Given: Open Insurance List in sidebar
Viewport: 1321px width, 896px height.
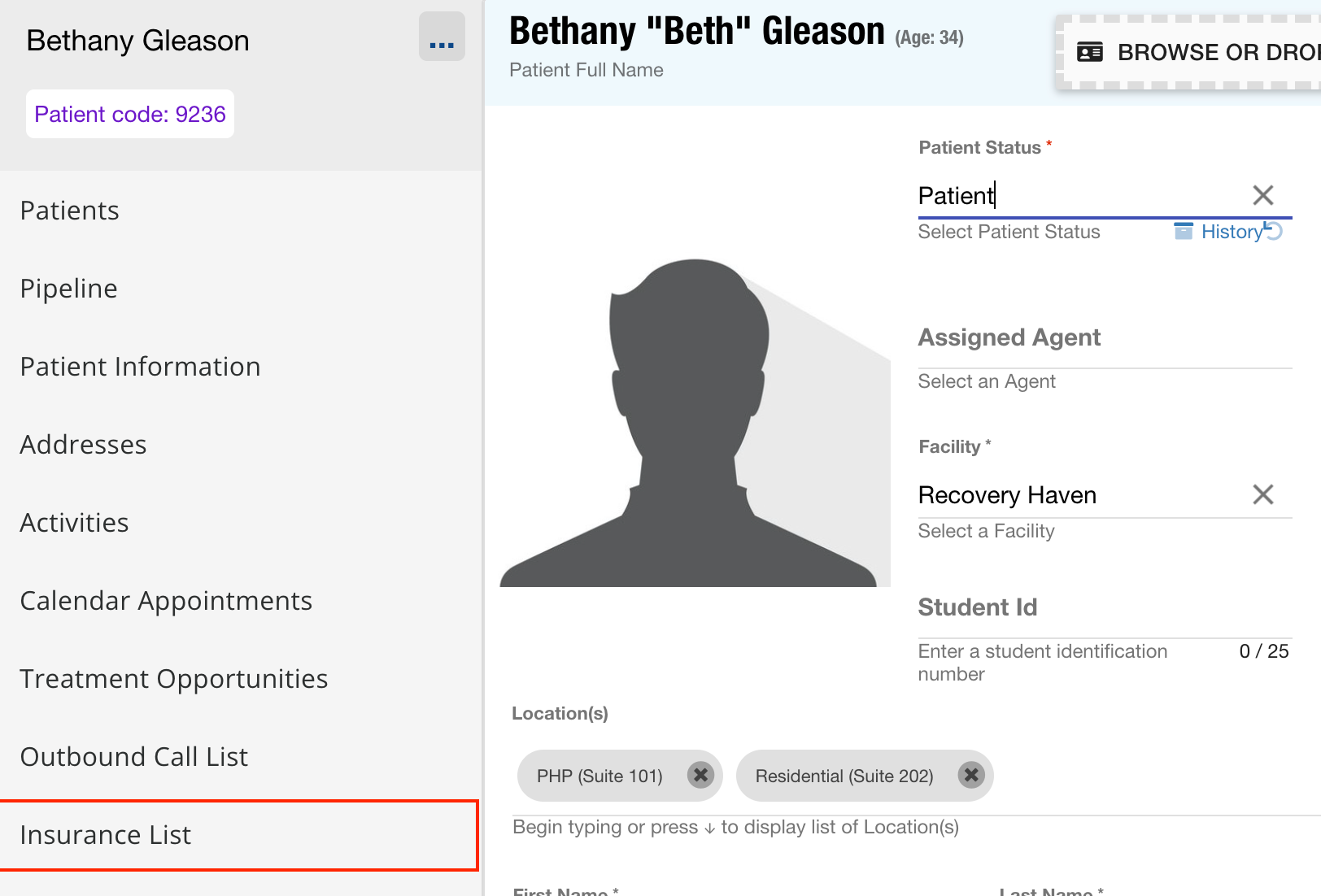Looking at the screenshot, I should (x=106, y=835).
